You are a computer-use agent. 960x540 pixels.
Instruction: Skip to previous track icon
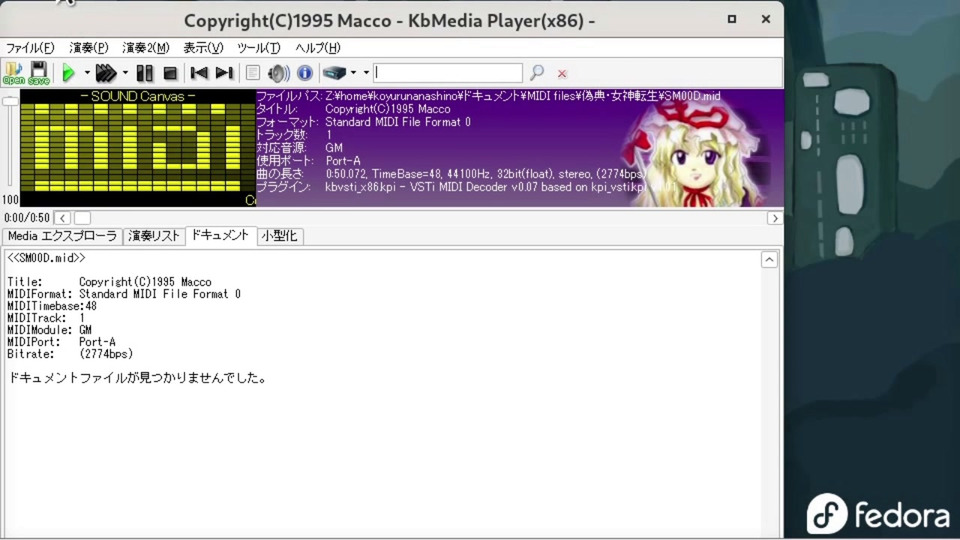(x=199, y=73)
